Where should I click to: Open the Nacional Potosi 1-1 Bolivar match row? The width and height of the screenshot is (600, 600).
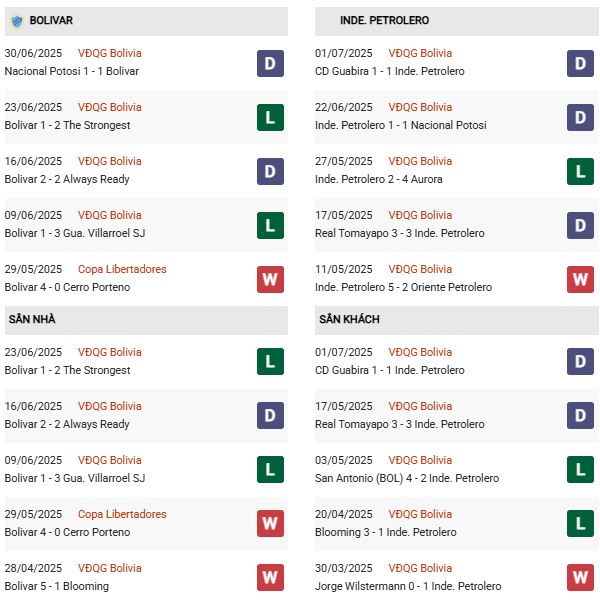pos(72,71)
